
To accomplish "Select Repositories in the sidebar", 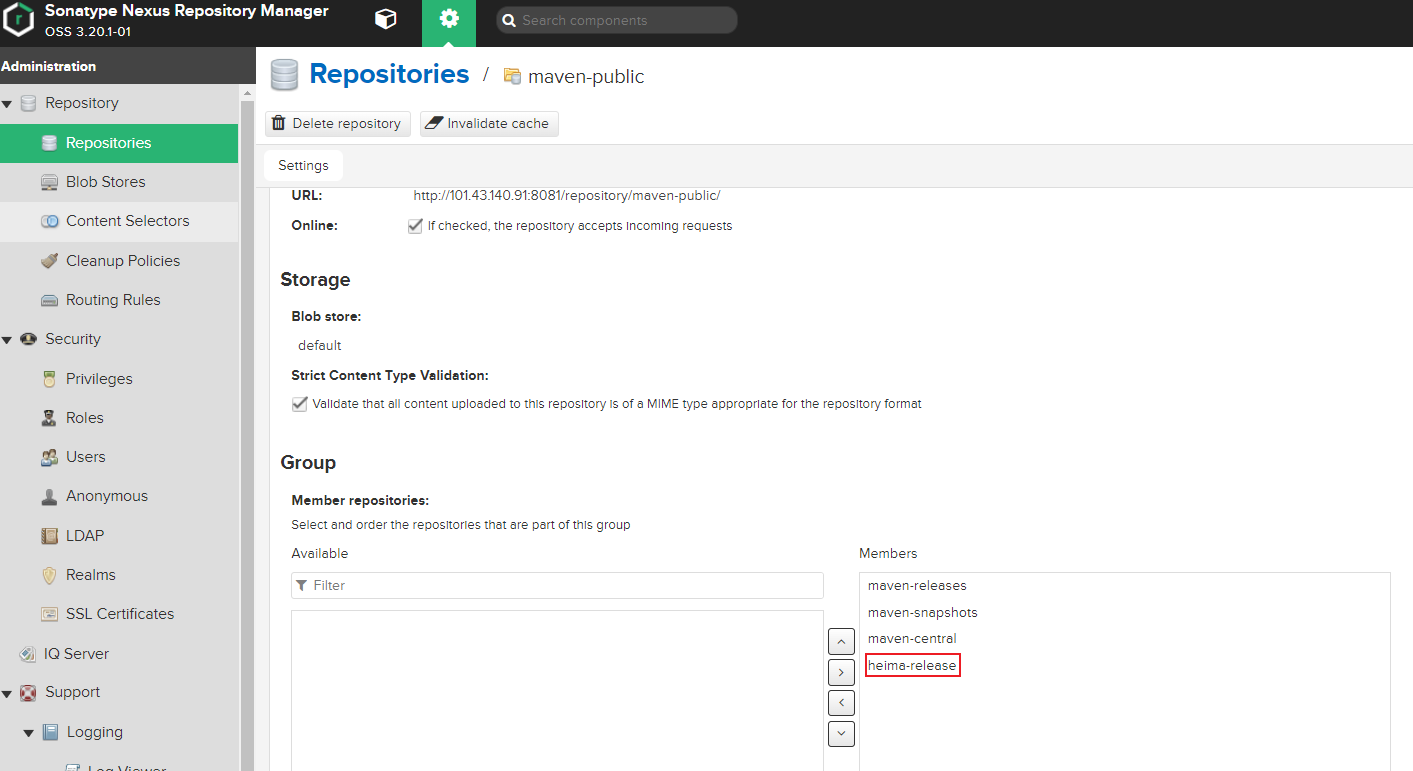I will coord(119,143).
